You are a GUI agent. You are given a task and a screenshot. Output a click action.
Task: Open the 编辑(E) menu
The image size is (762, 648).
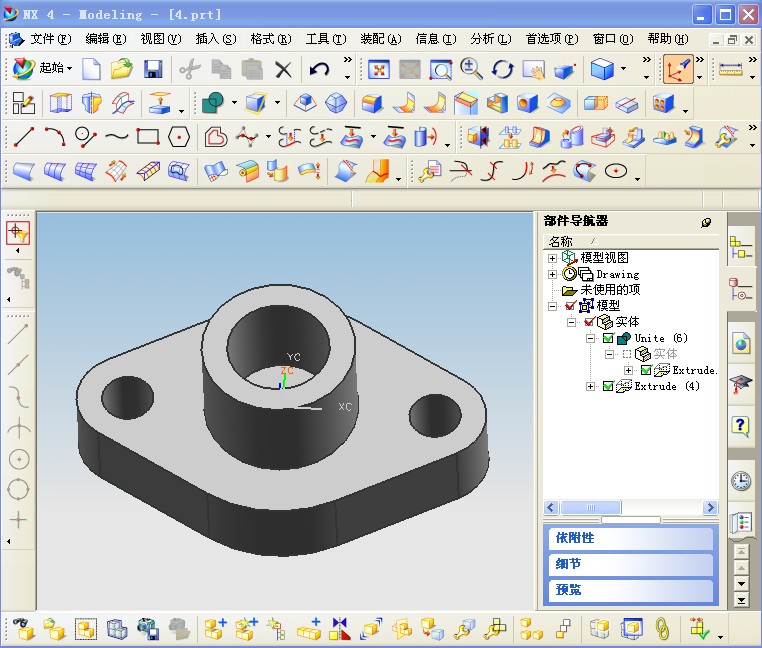[x=105, y=39]
